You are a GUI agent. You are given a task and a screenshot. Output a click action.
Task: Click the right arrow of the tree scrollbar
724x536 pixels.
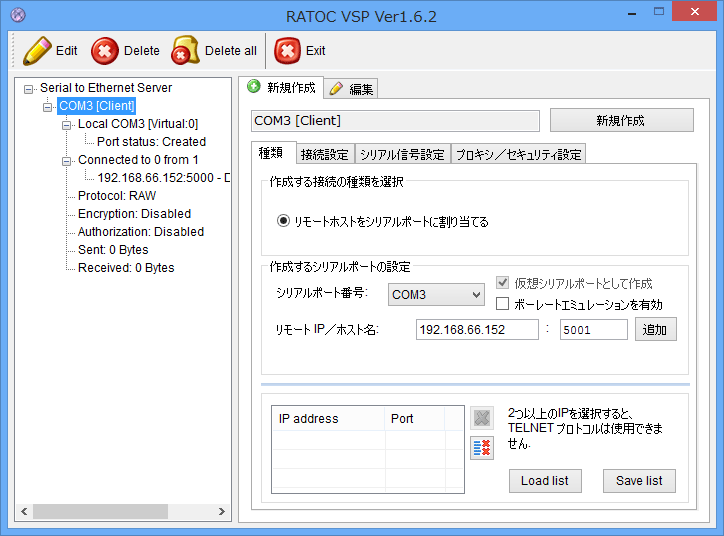(x=222, y=512)
